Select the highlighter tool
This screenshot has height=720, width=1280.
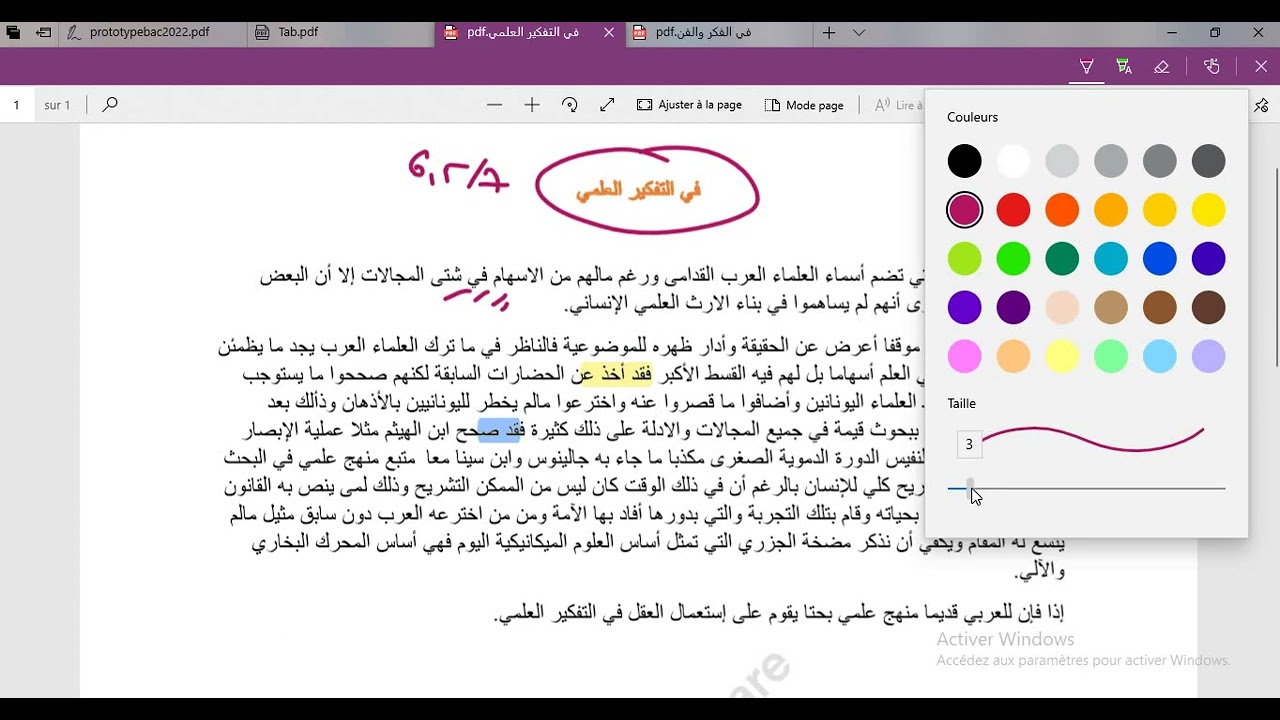click(1124, 67)
